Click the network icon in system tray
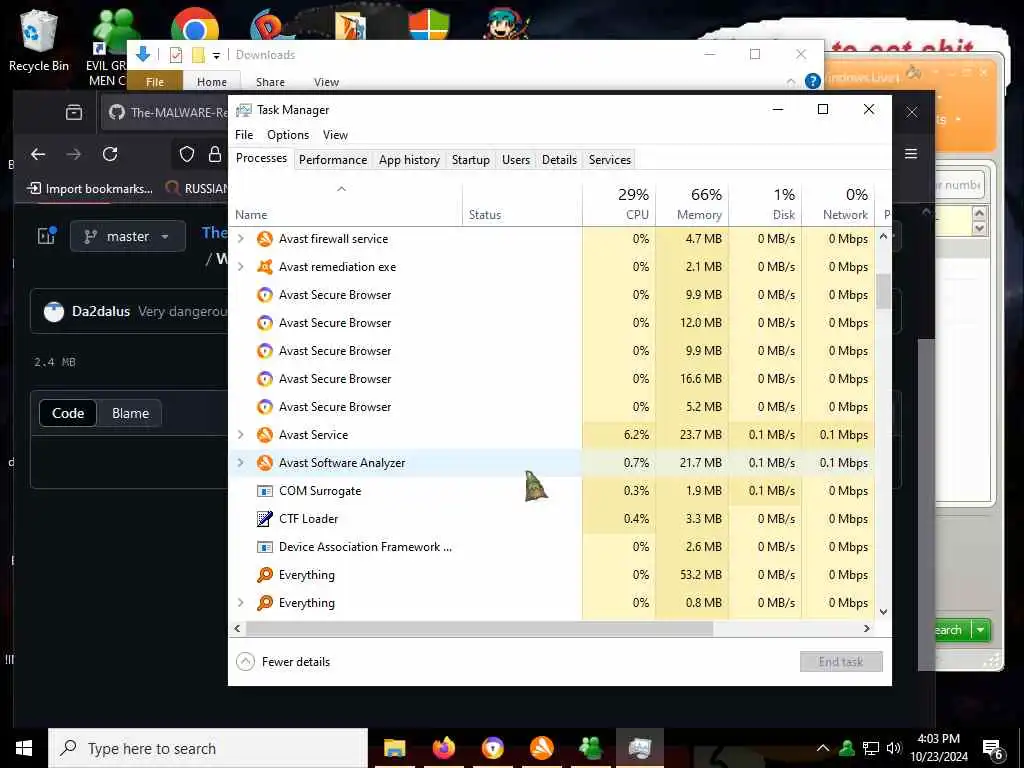Image resolution: width=1024 pixels, height=768 pixels. pos(871,748)
